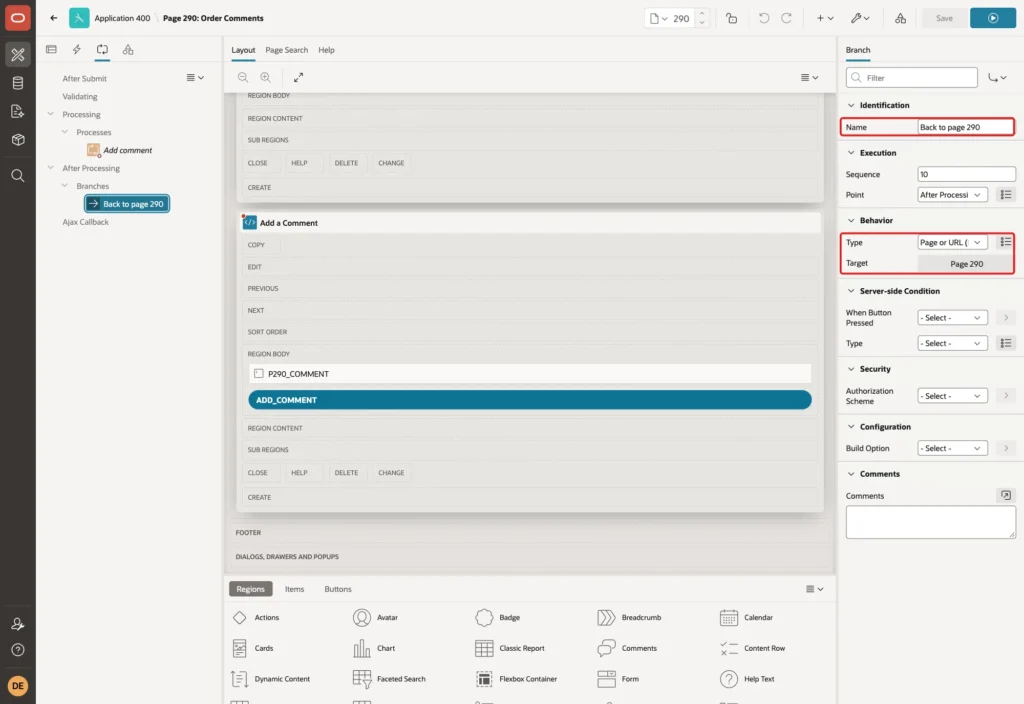Collapse the Processing tree node
Image resolution: width=1024 pixels, height=704 pixels.
click(x=50, y=114)
